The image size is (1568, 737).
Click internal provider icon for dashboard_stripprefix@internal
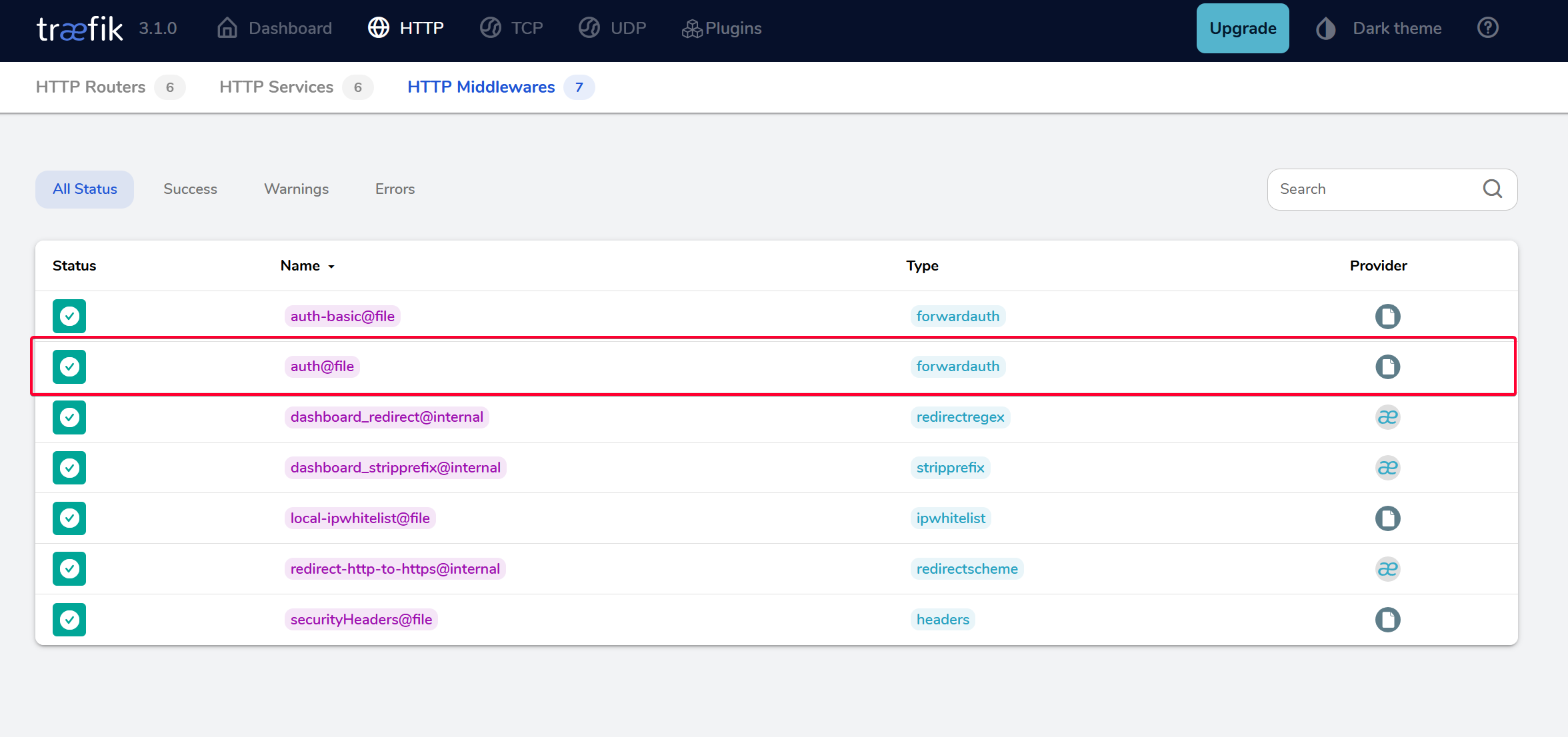(x=1388, y=468)
